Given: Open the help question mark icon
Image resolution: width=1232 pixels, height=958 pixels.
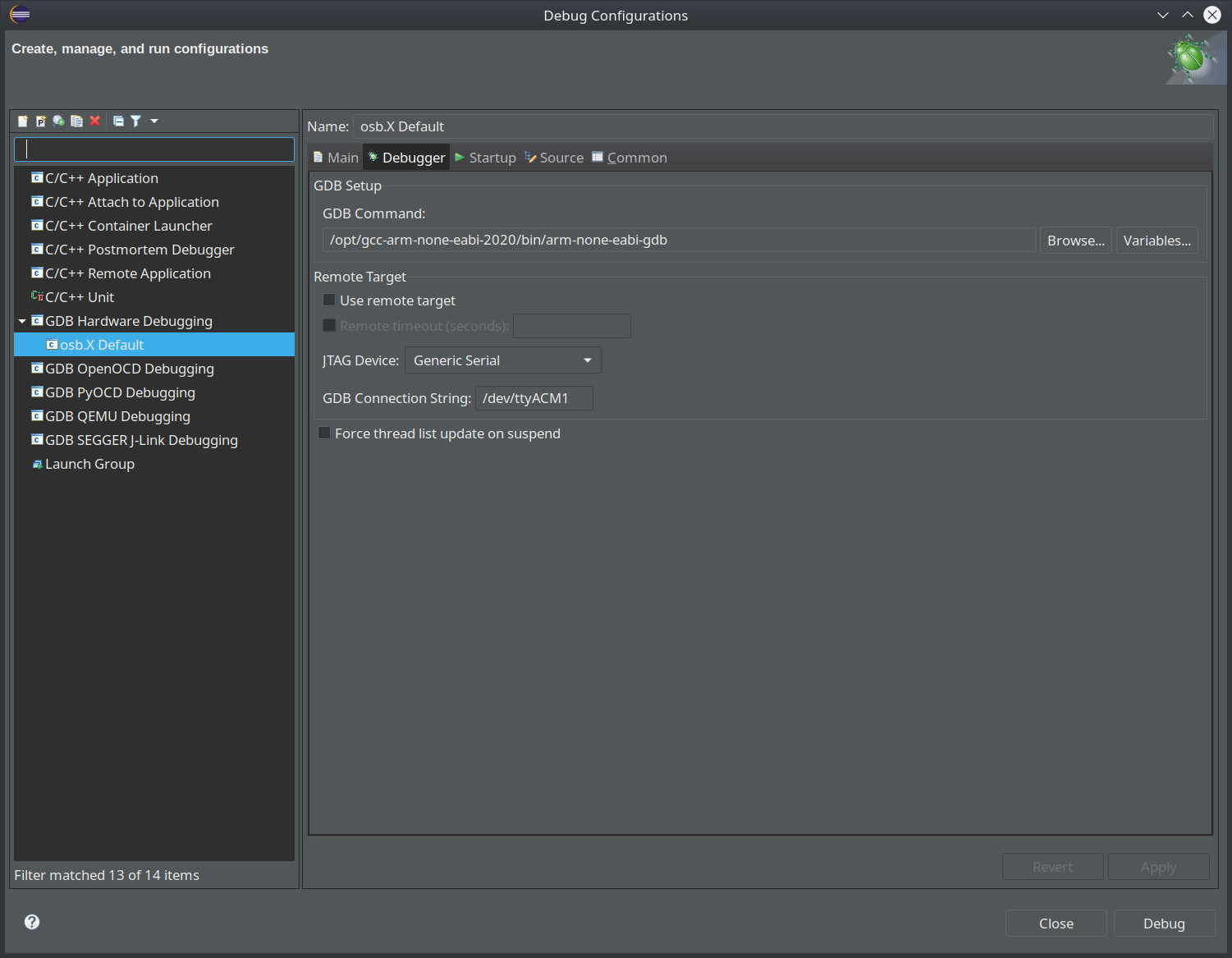Looking at the screenshot, I should (x=32, y=922).
